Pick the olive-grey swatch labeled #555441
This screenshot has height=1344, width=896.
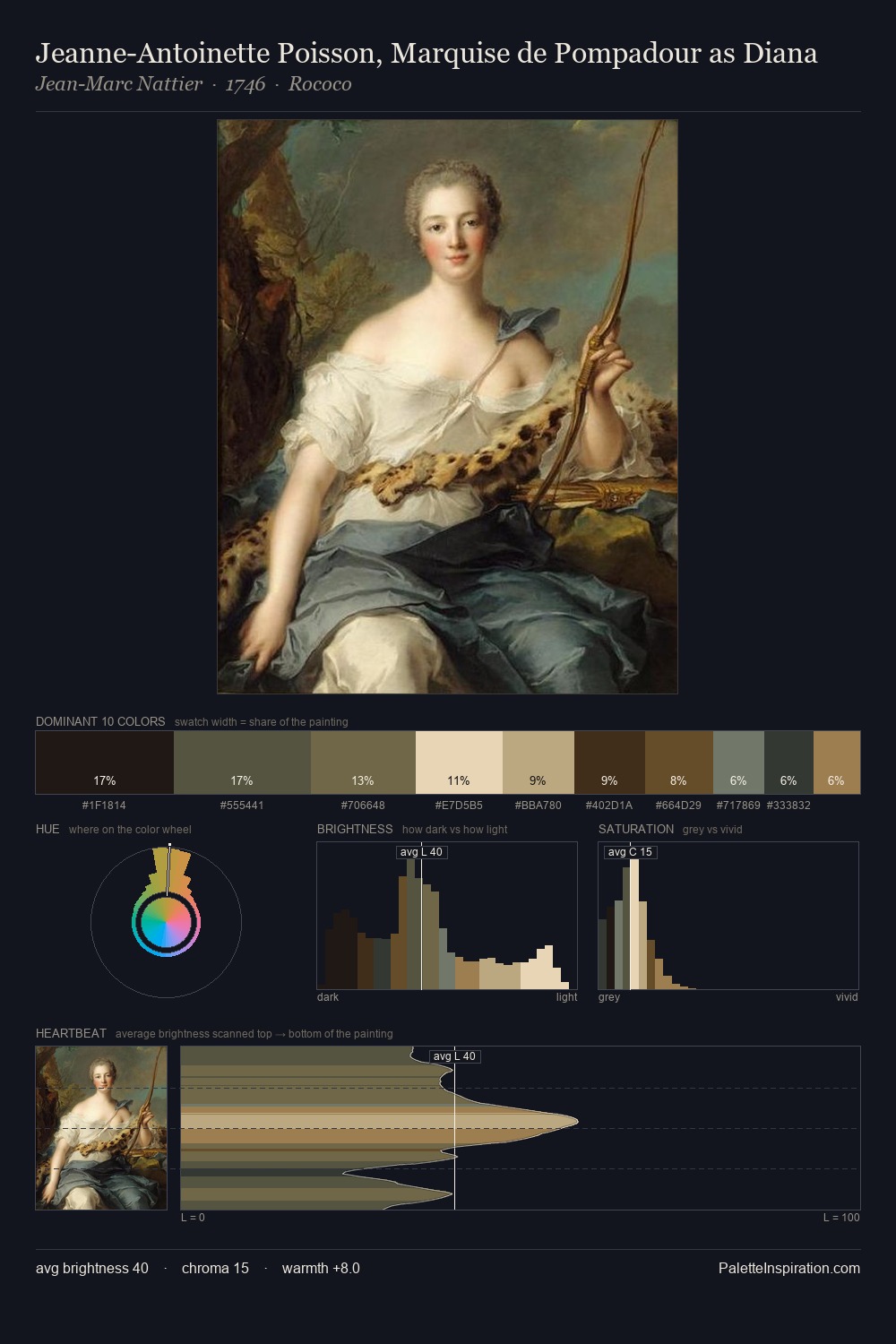point(242,762)
